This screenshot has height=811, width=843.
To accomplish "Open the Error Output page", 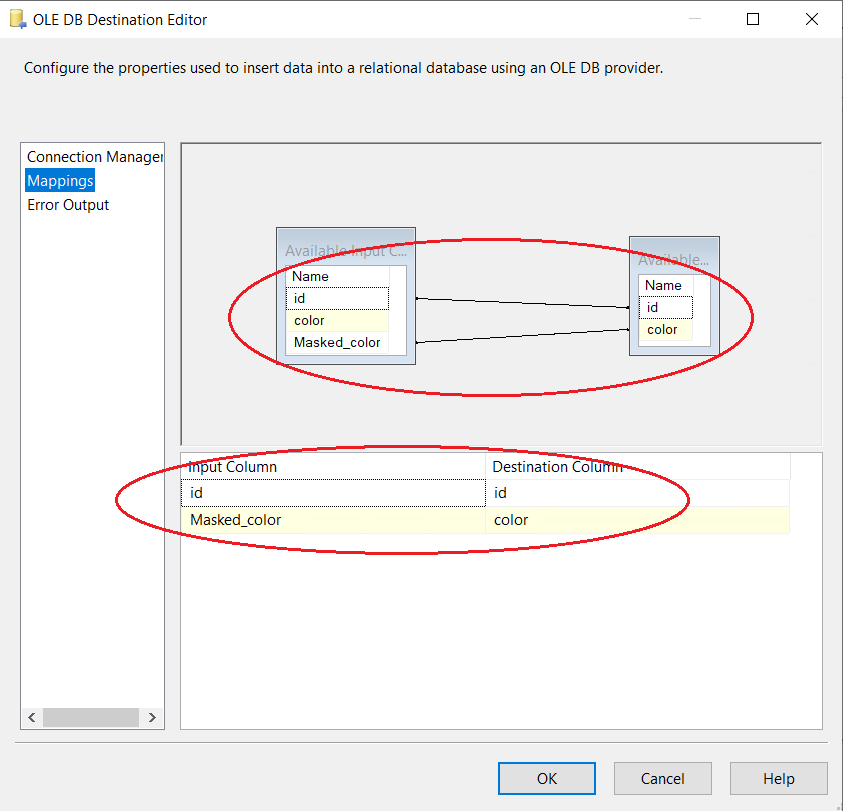I will pos(68,205).
